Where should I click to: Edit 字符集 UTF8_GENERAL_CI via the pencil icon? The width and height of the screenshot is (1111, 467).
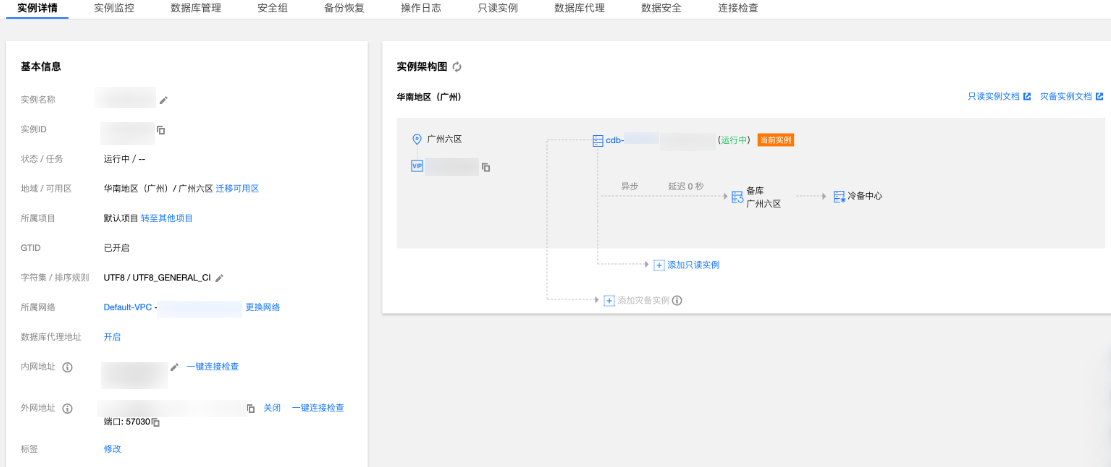coord(220,278)
